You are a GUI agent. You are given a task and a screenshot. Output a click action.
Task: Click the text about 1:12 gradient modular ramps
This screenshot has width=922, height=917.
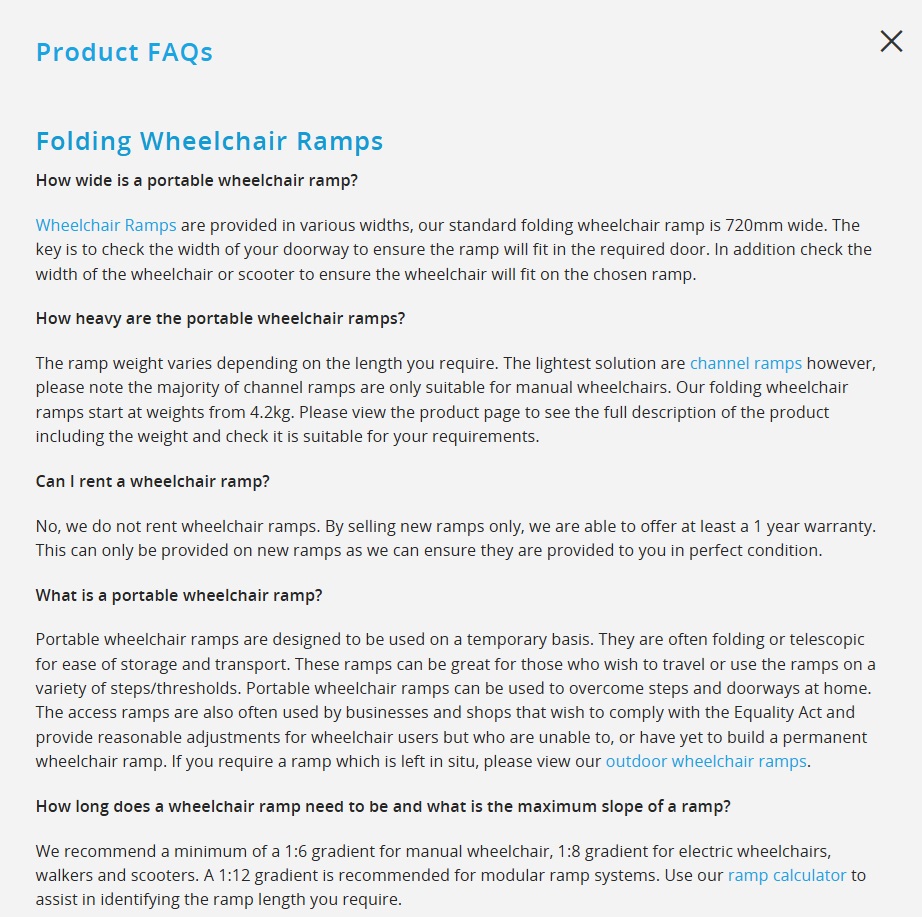point(432,875)
